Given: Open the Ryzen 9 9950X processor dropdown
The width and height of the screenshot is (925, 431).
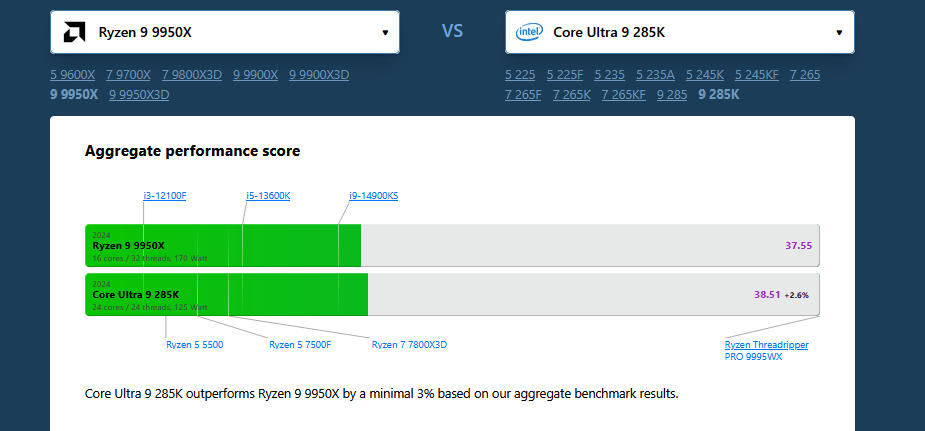Looking at the screenshot, I should coord(225,32).
